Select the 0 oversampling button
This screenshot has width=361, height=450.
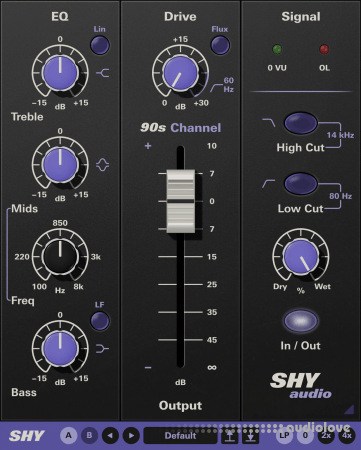click(x=305, y=435)
